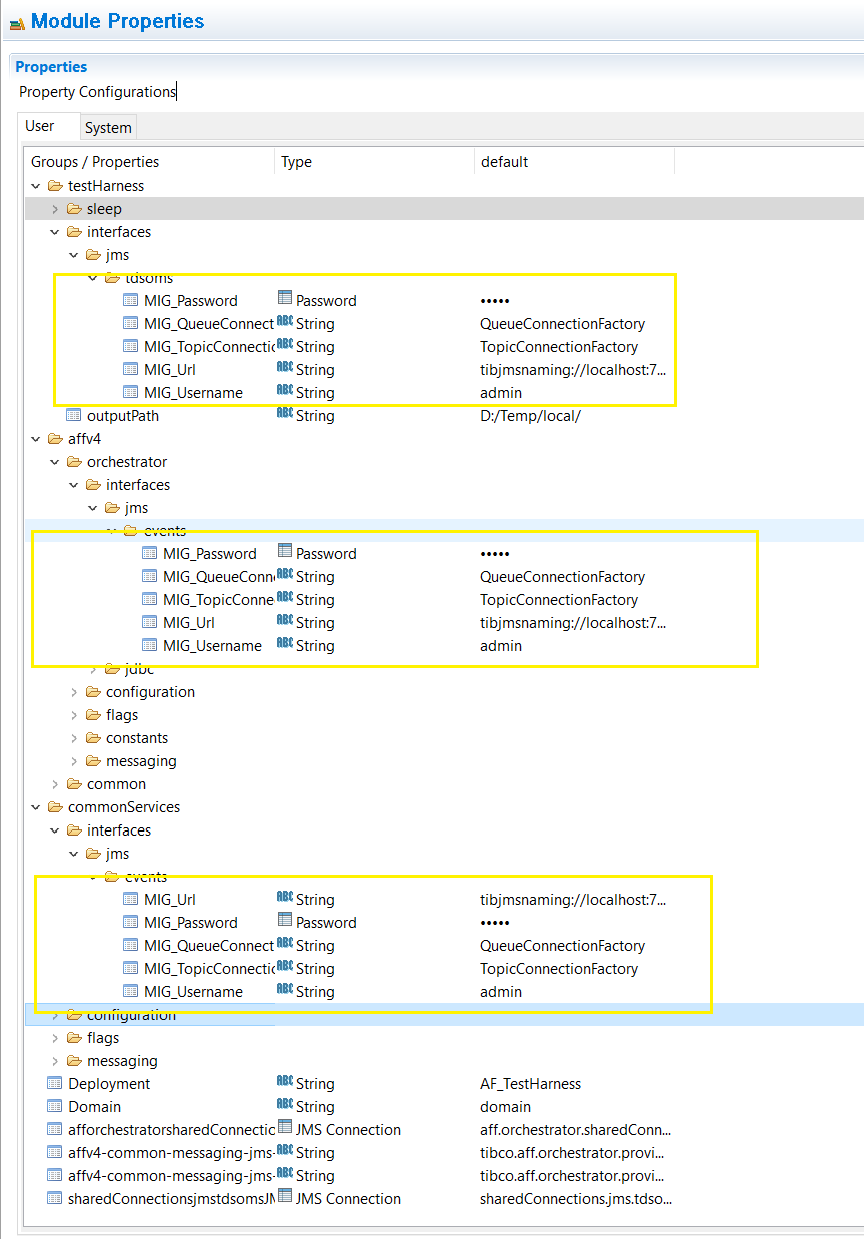Click the sharedConnections.jms.tdso... value
This screenshot has width=864, height=1246.
tap(575, 1199)
